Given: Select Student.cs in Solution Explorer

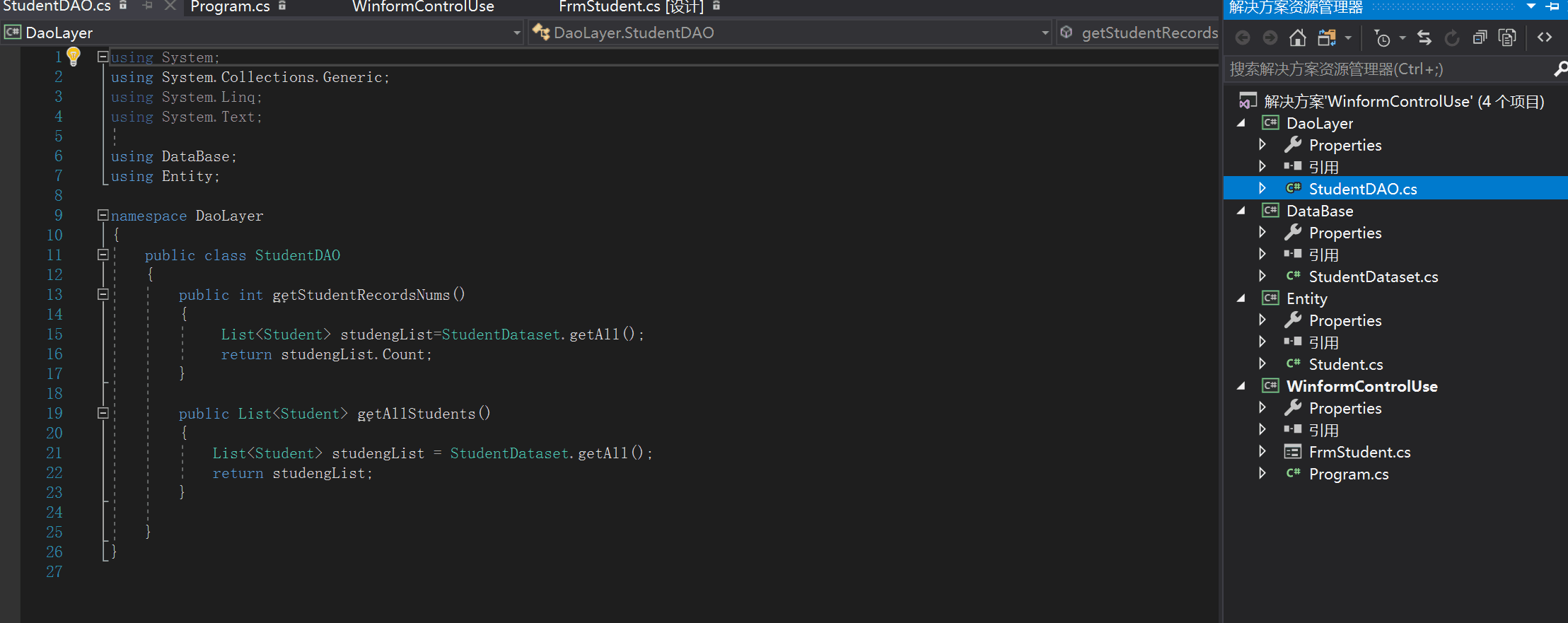Looking at the screenshot, I should (x=1346, y=364).
